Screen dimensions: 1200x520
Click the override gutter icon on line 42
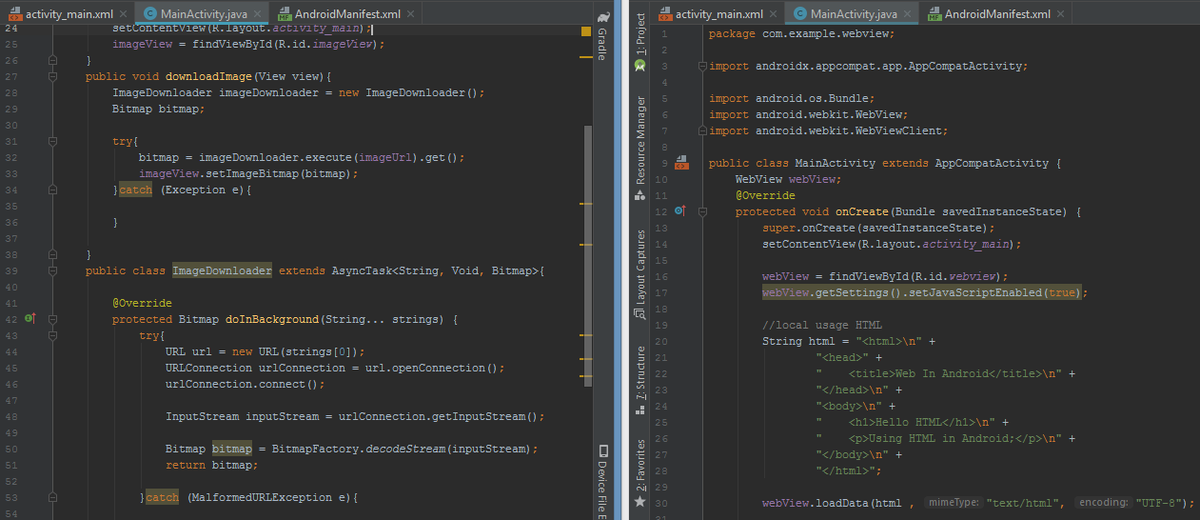(x=30, y=319)
